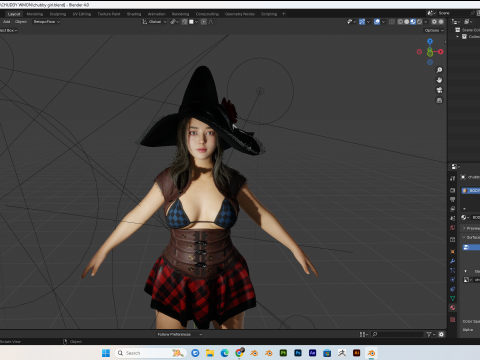Open the Rendering workspace tab
The height and width of the screenshot is (360, 480).
pos(180,14)
